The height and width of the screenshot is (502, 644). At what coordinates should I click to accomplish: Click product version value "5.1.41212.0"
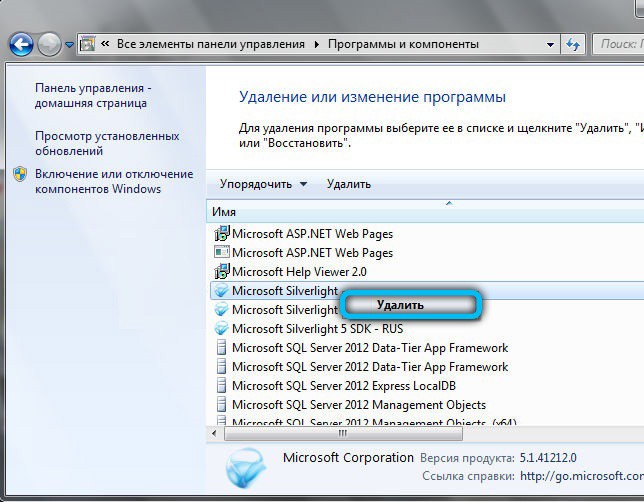[x=548, y=458]
